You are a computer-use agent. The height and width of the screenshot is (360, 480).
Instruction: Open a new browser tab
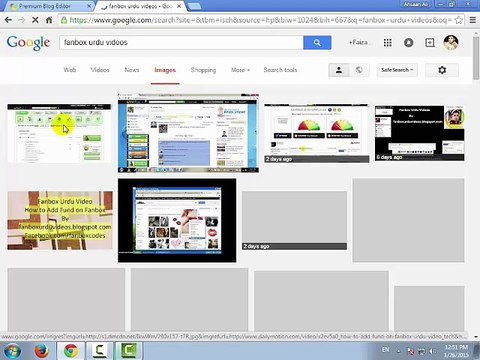(x=194, y=6)
